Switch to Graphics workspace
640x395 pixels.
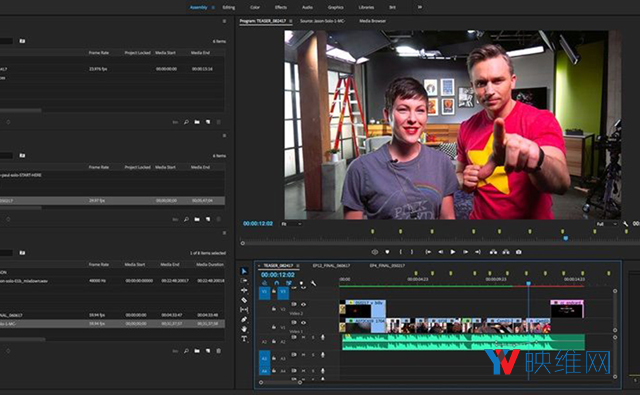pos(336,7)
